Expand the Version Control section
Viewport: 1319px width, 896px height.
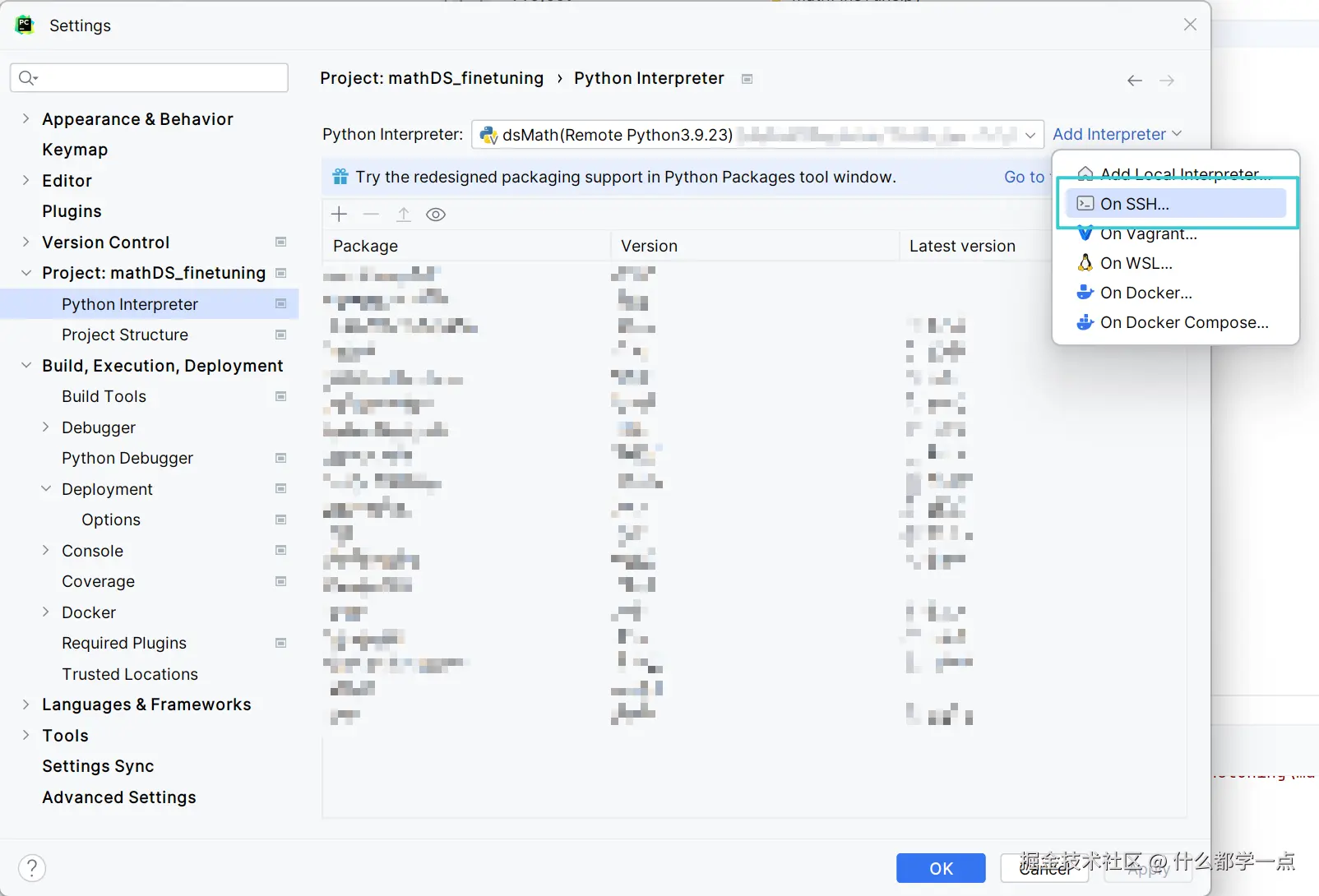click(x=25, y=242)
